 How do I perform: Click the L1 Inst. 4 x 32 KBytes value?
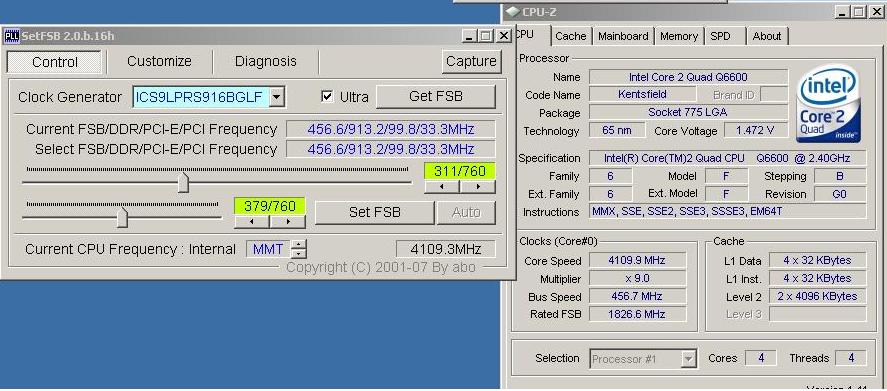[817, 278]
